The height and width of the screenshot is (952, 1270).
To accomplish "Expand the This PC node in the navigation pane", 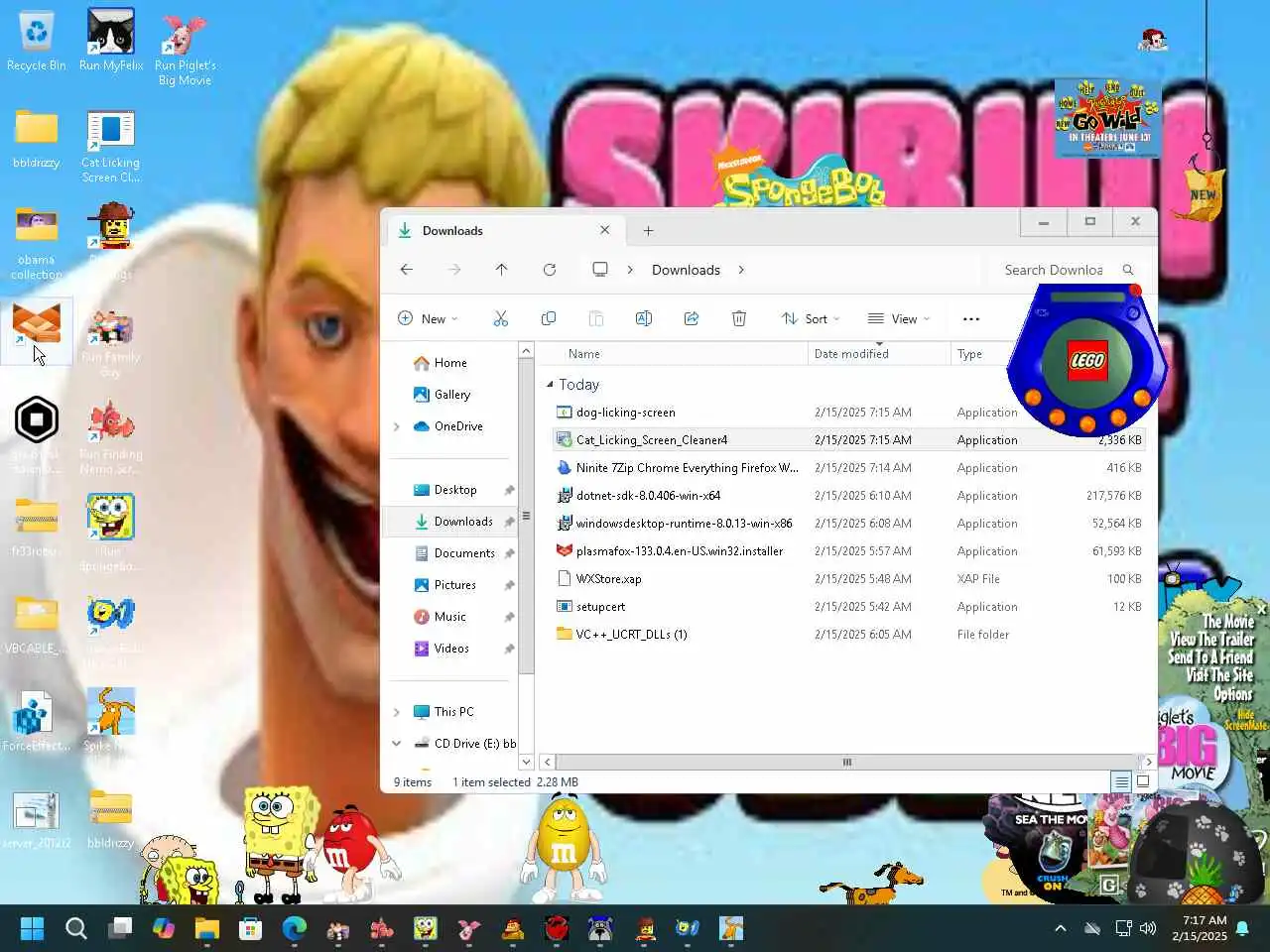I will pos(397,712).
